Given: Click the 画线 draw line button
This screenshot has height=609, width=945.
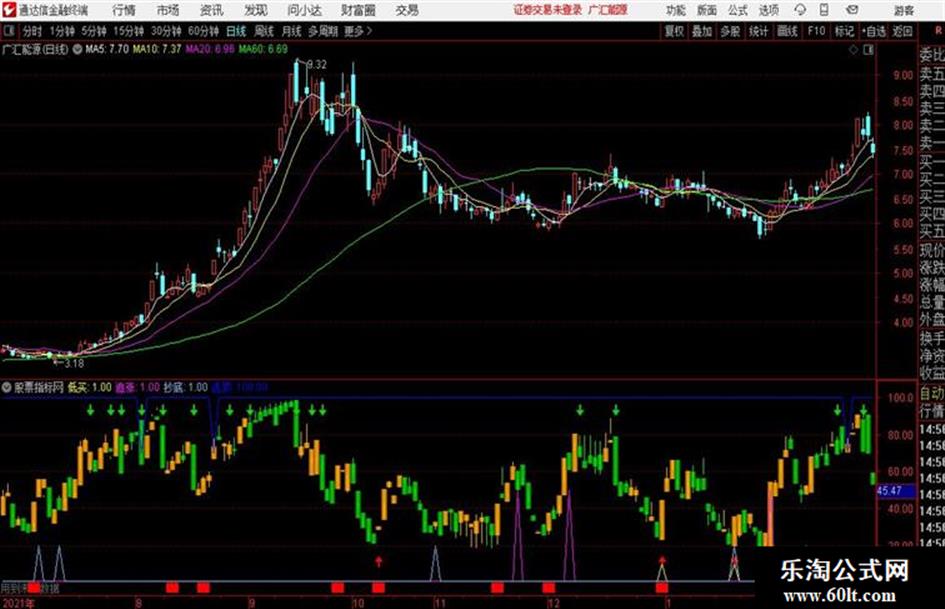Looking at the screenshot, I should pyautogui.click(x=787, y=31).
